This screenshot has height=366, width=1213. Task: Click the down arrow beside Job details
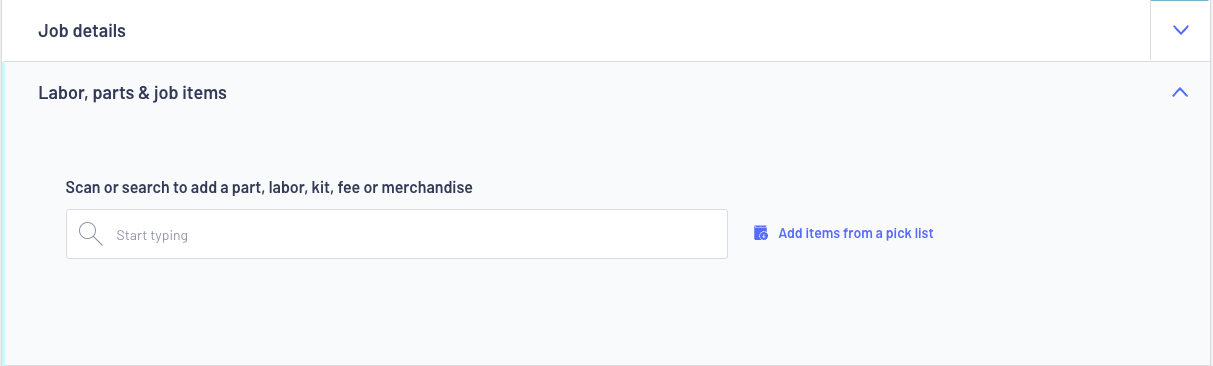coord(1180,30)
